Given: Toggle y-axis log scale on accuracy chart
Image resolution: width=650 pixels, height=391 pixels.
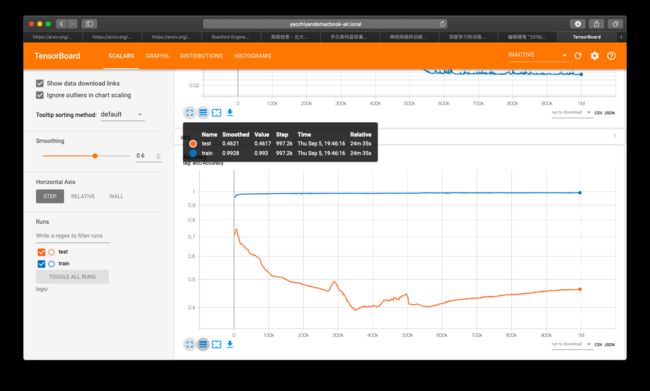Looking at the screenshot, I should click(x=203, y=344).
